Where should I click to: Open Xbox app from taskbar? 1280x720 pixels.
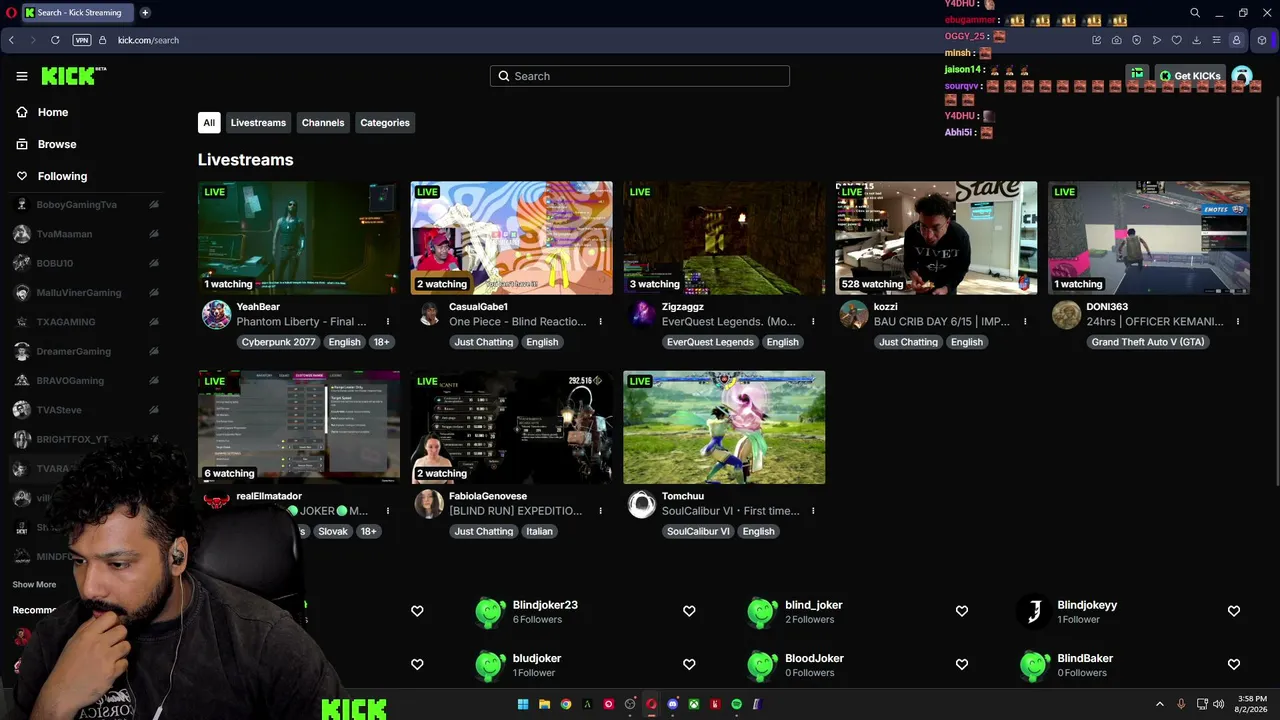tap(694, 704)
